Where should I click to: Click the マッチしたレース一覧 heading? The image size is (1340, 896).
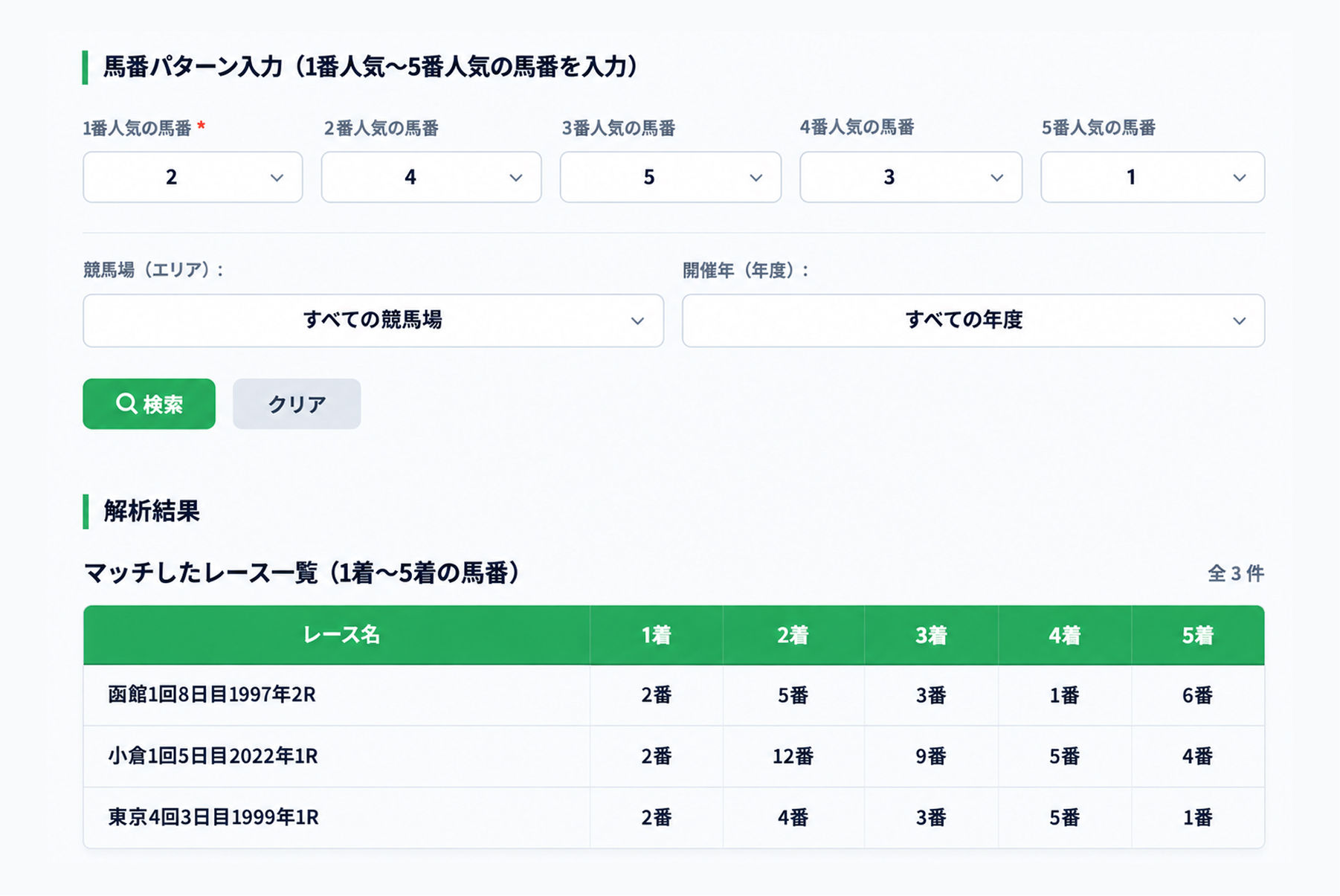(302, 573)
